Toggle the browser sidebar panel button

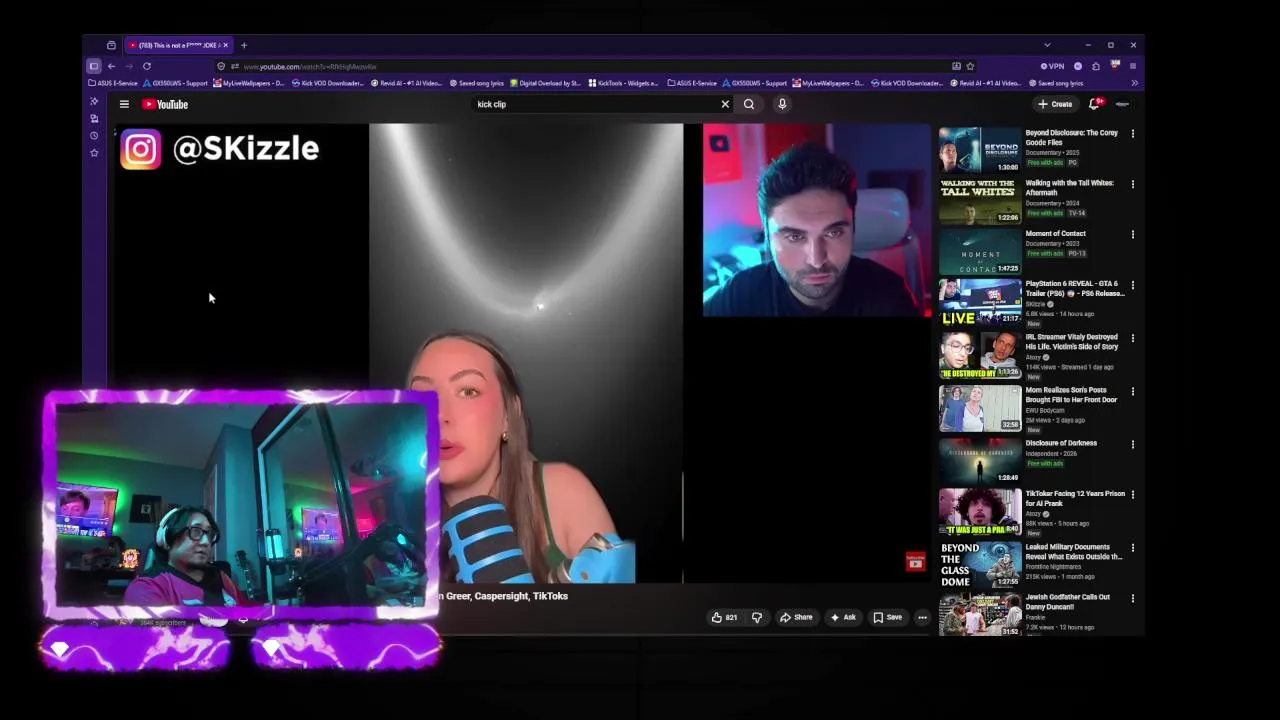point(94,66)
